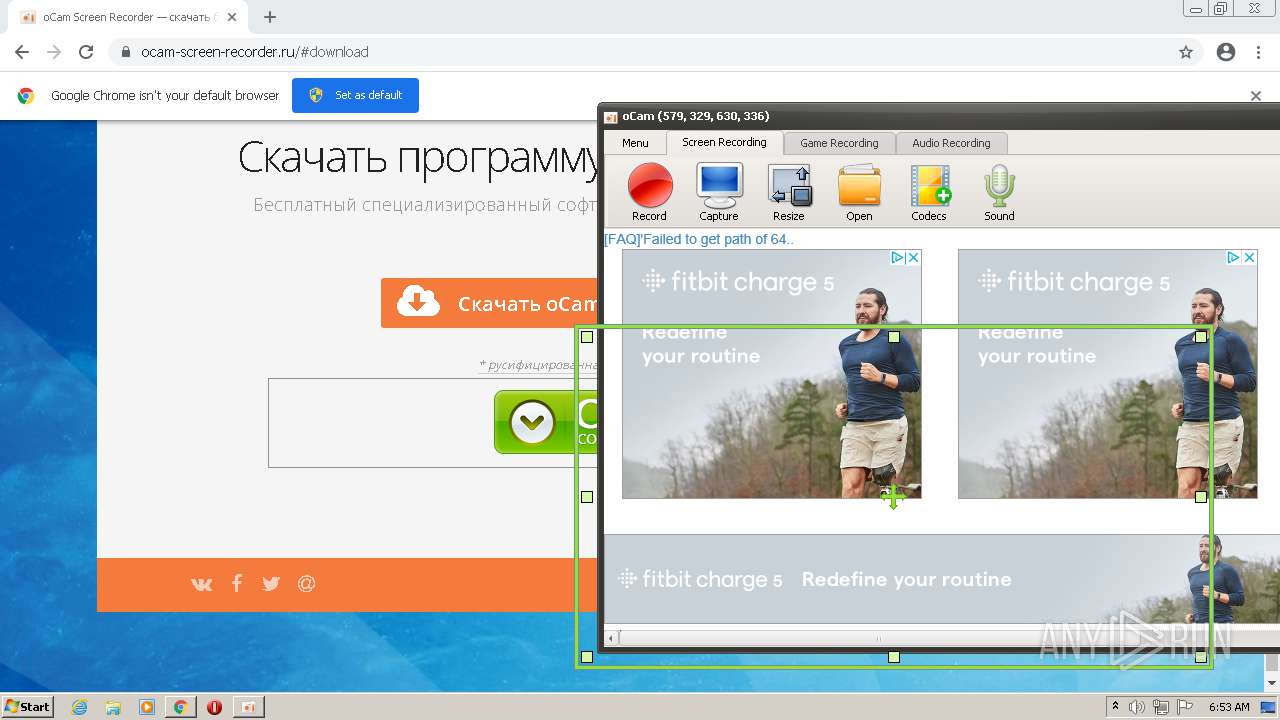1280x720 pixels.
Task: Click the Capture monitor icon
Action: point(719,193)
